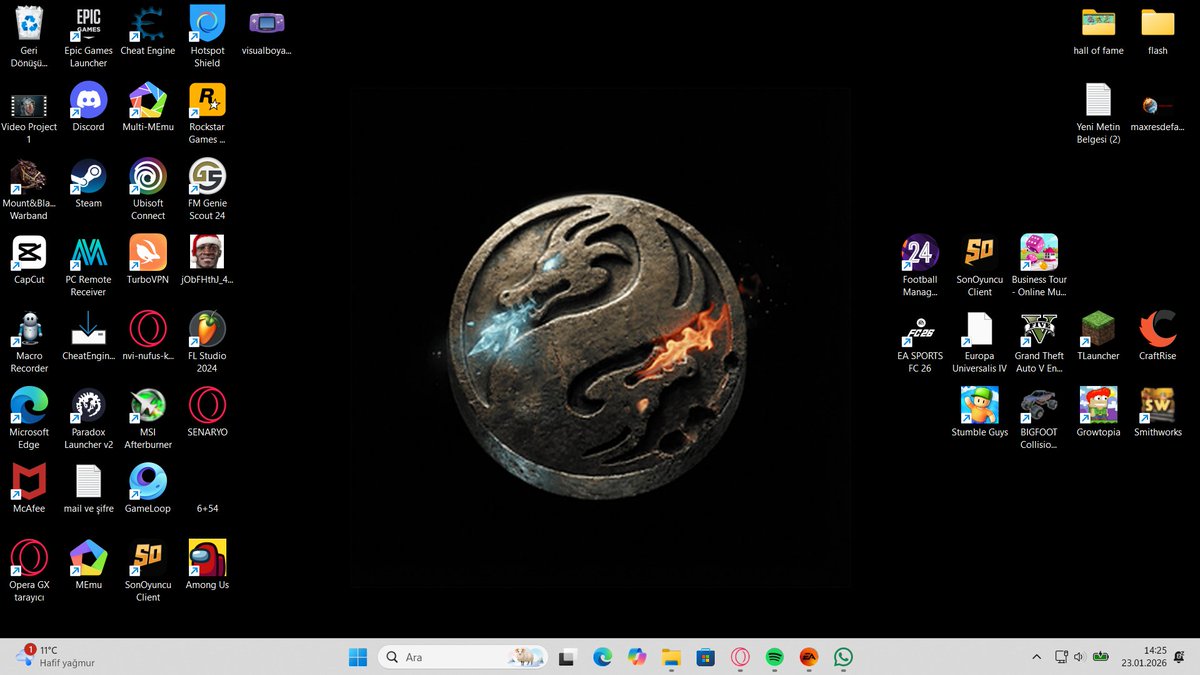This screenshot has height=675, width=1200.
Task: Select the CheatEngin... installer icon
Action: 88,335
